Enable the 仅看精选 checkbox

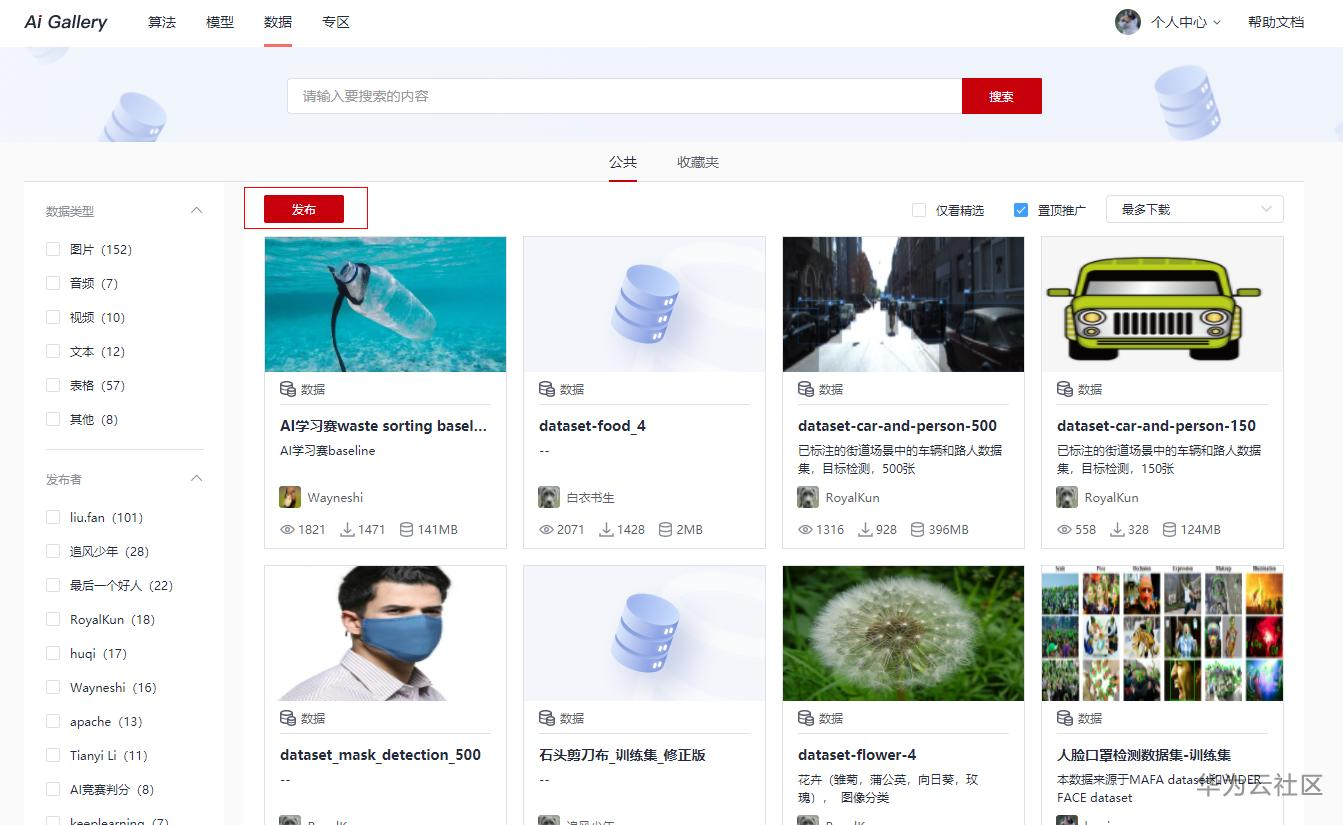pyautogui.click(x=919, y=210)
